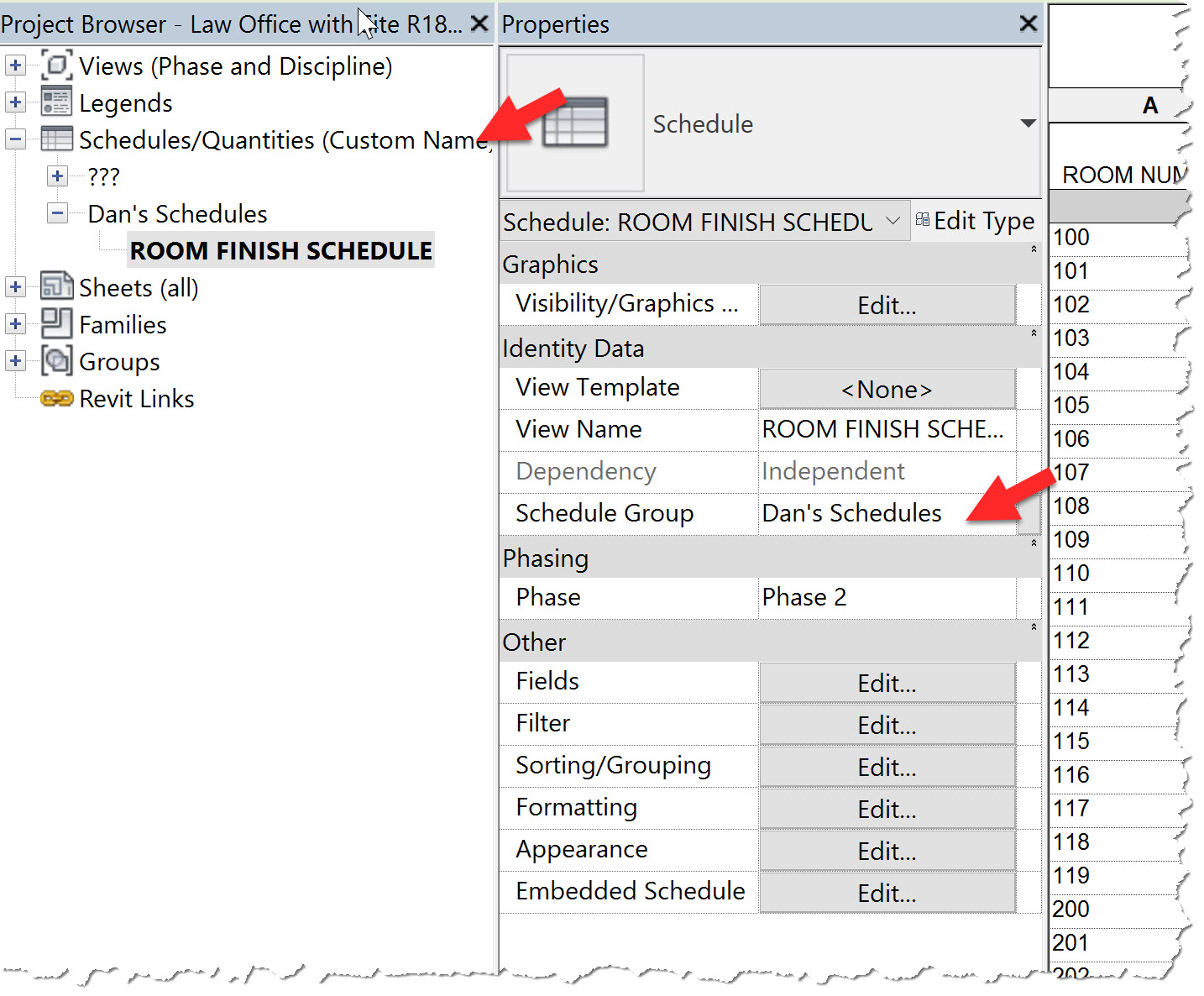The height and width of the screenshot is (996, 1204).
Task: Select the Legends icon in Project Browser
Action: tap(55, 102)
